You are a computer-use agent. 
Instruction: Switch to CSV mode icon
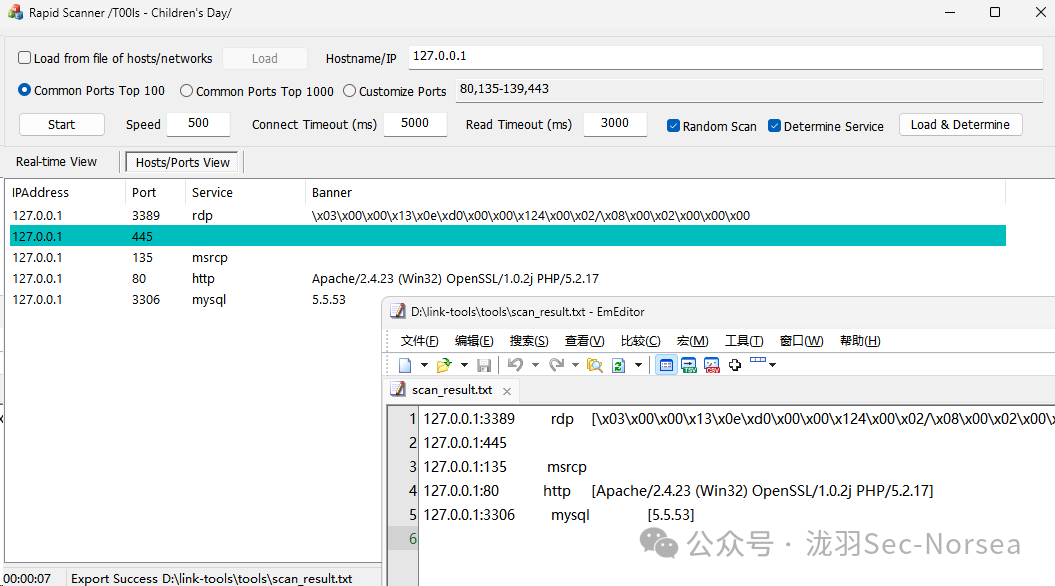712,365
